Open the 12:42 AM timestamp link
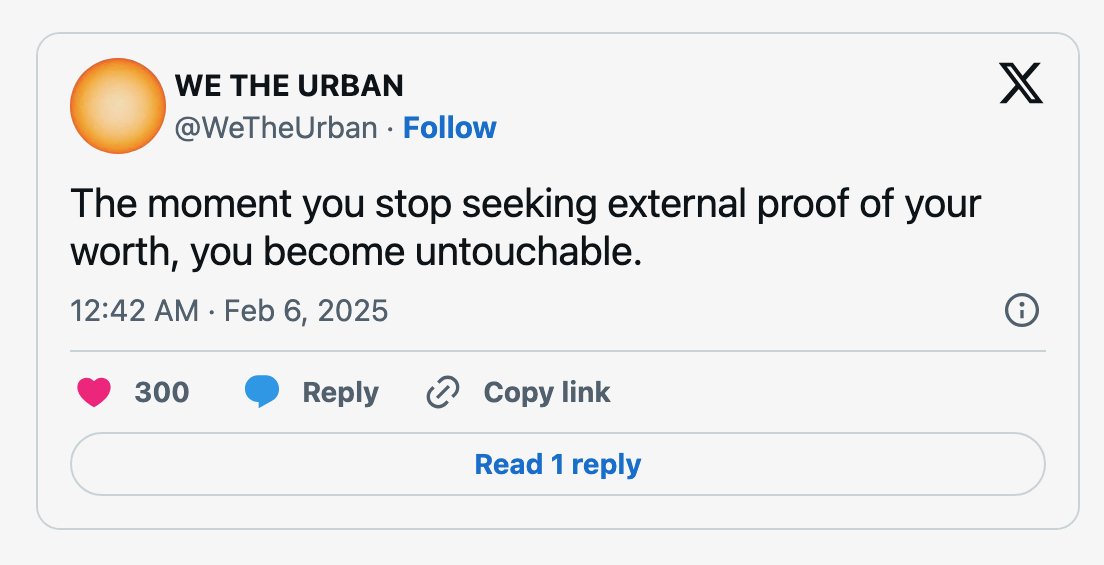This screenshot has height=565, width=1104. point(134,311)
